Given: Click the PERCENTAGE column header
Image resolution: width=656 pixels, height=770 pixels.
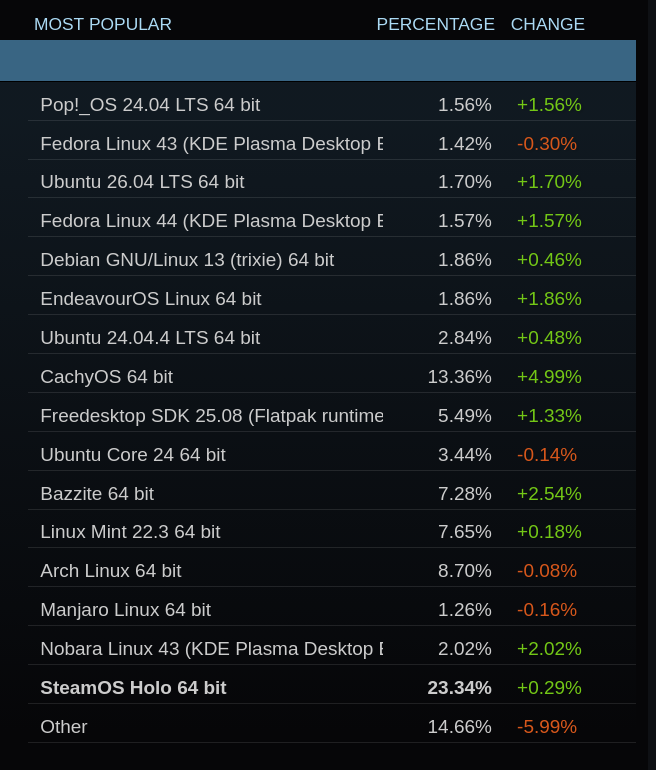Looking at the screenshot, I should 436,24.
